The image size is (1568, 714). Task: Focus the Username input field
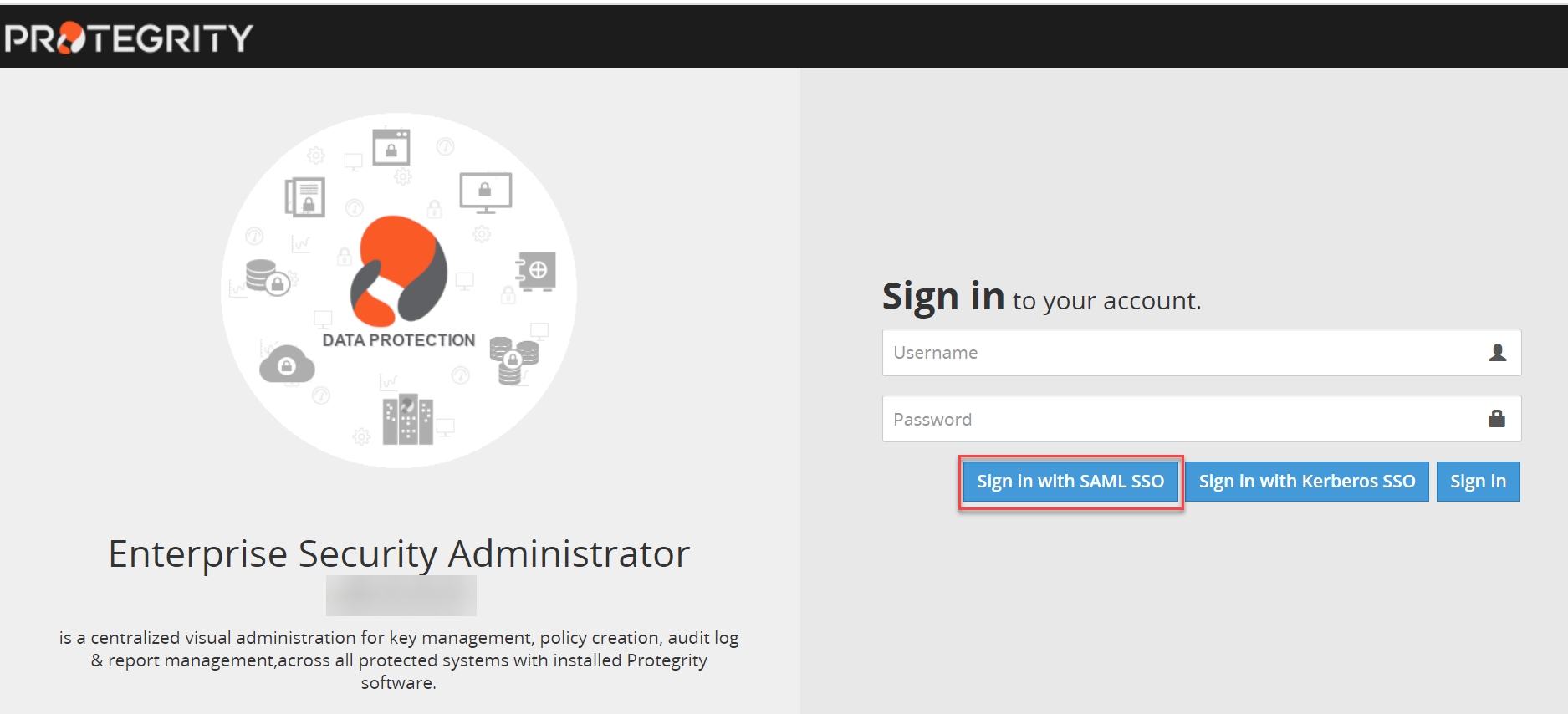click(1179, 353)
